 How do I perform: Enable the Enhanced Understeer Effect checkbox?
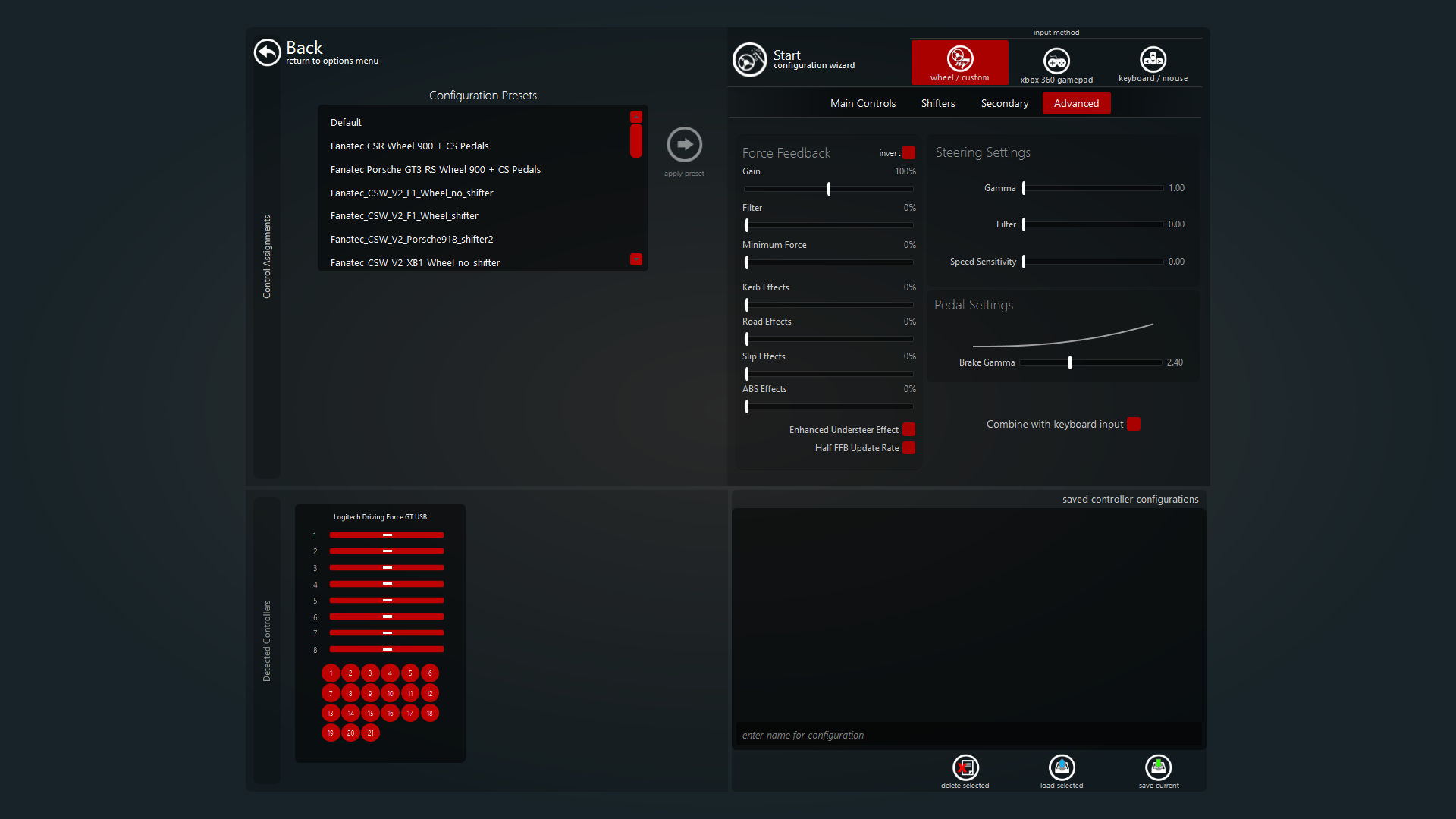908,430
